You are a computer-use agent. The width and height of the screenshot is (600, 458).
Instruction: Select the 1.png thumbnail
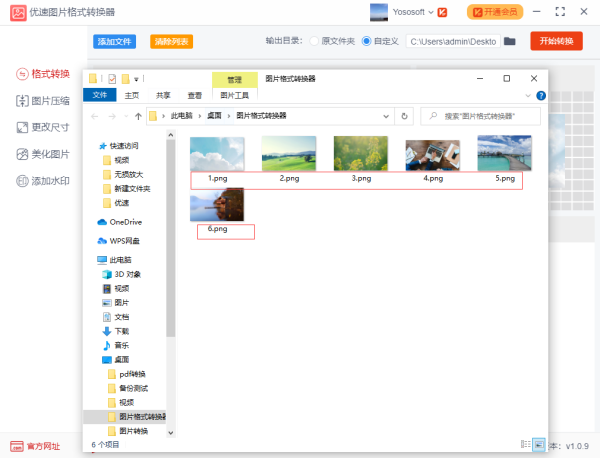(217, 153)
